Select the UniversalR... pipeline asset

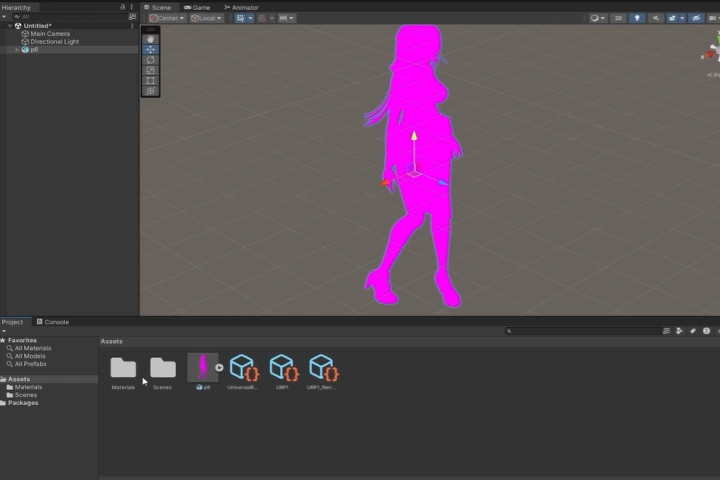243,368
